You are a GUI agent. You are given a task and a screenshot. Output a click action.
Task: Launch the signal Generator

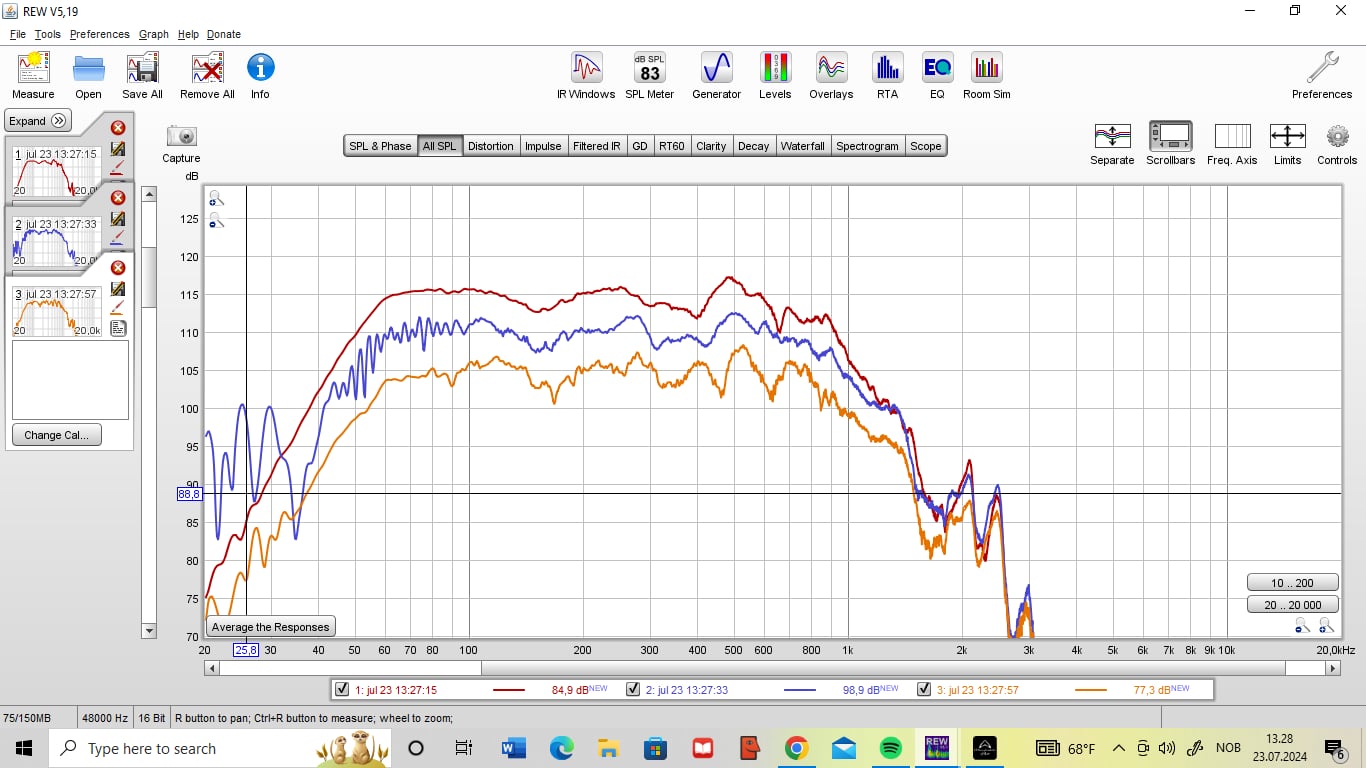click(x=717, y=69)
